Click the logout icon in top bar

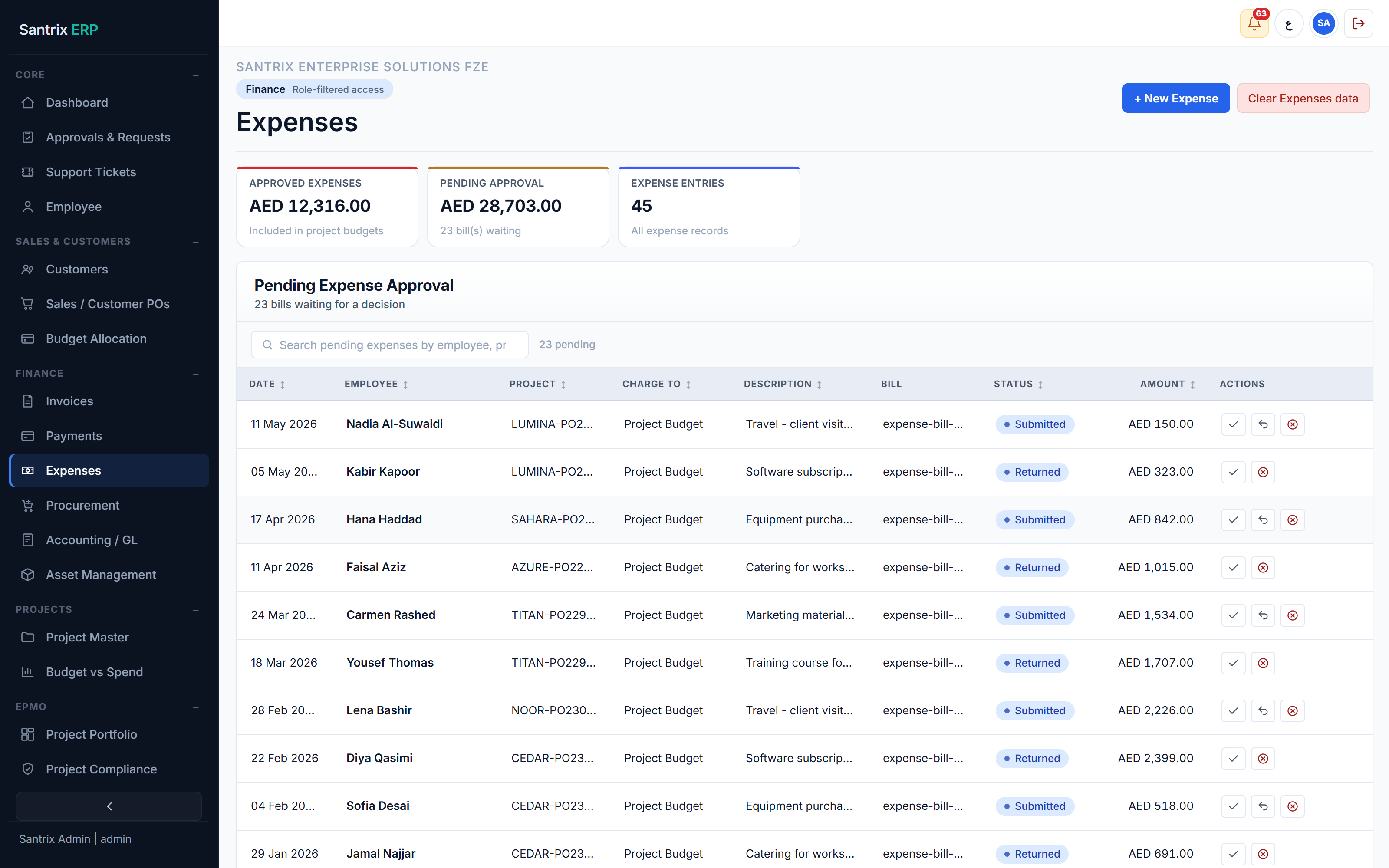1358,23
